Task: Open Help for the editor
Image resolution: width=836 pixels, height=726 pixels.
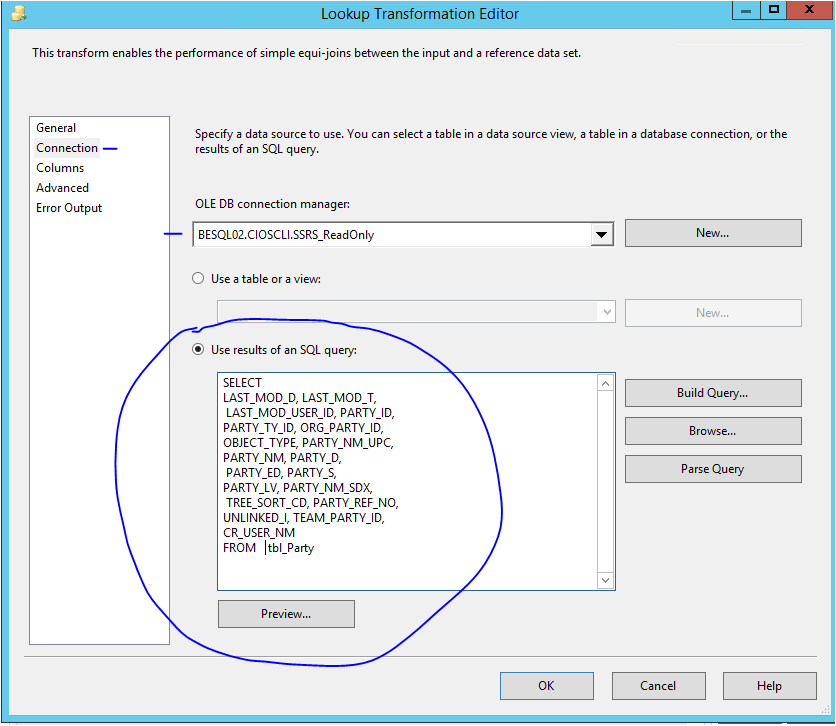Action: 769,685
